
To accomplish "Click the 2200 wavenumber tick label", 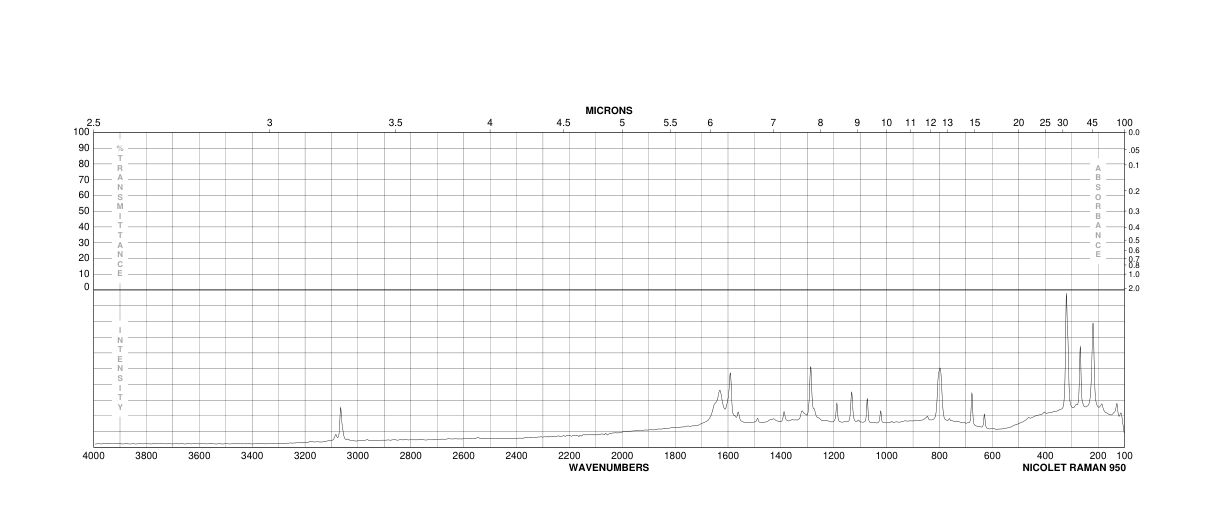I will (x=569, y=456).
